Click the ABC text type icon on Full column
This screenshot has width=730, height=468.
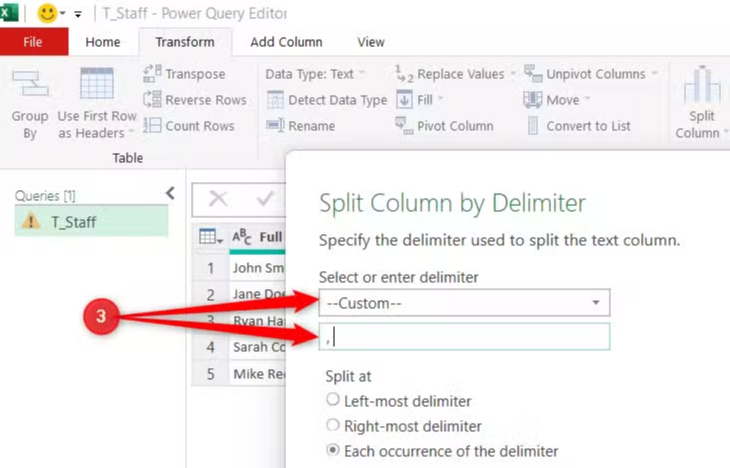coord(242,237)
